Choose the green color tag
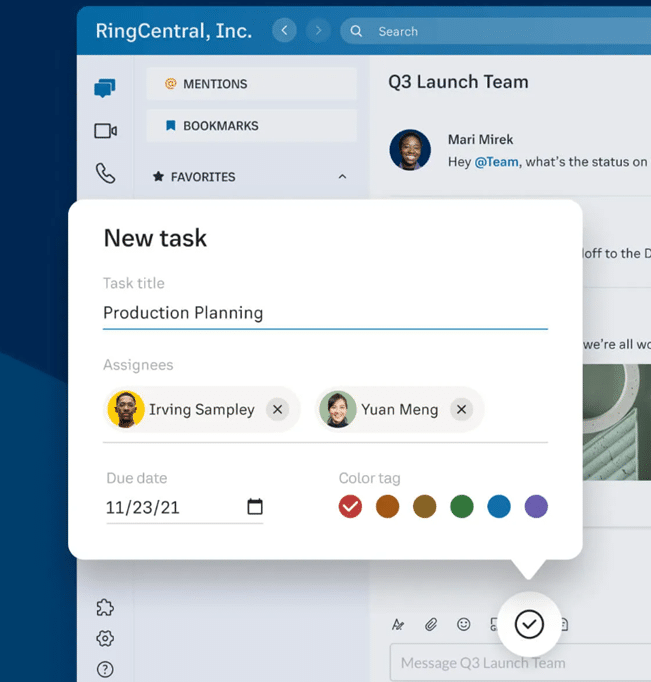Viewport: 651px width, 682px height. (x=461, y=507)
